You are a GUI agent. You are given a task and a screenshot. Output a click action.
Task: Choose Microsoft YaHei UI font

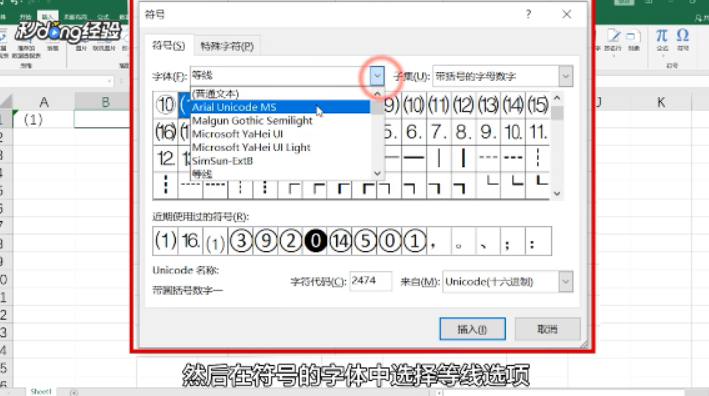coord(280,134)
